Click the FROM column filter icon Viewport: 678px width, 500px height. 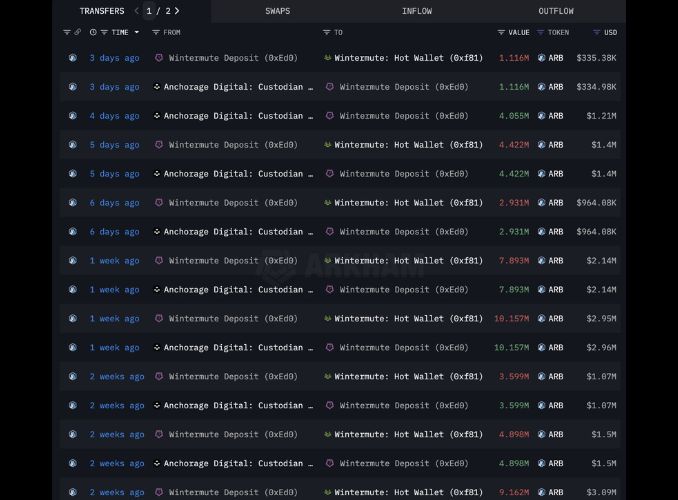click(156, 32)
